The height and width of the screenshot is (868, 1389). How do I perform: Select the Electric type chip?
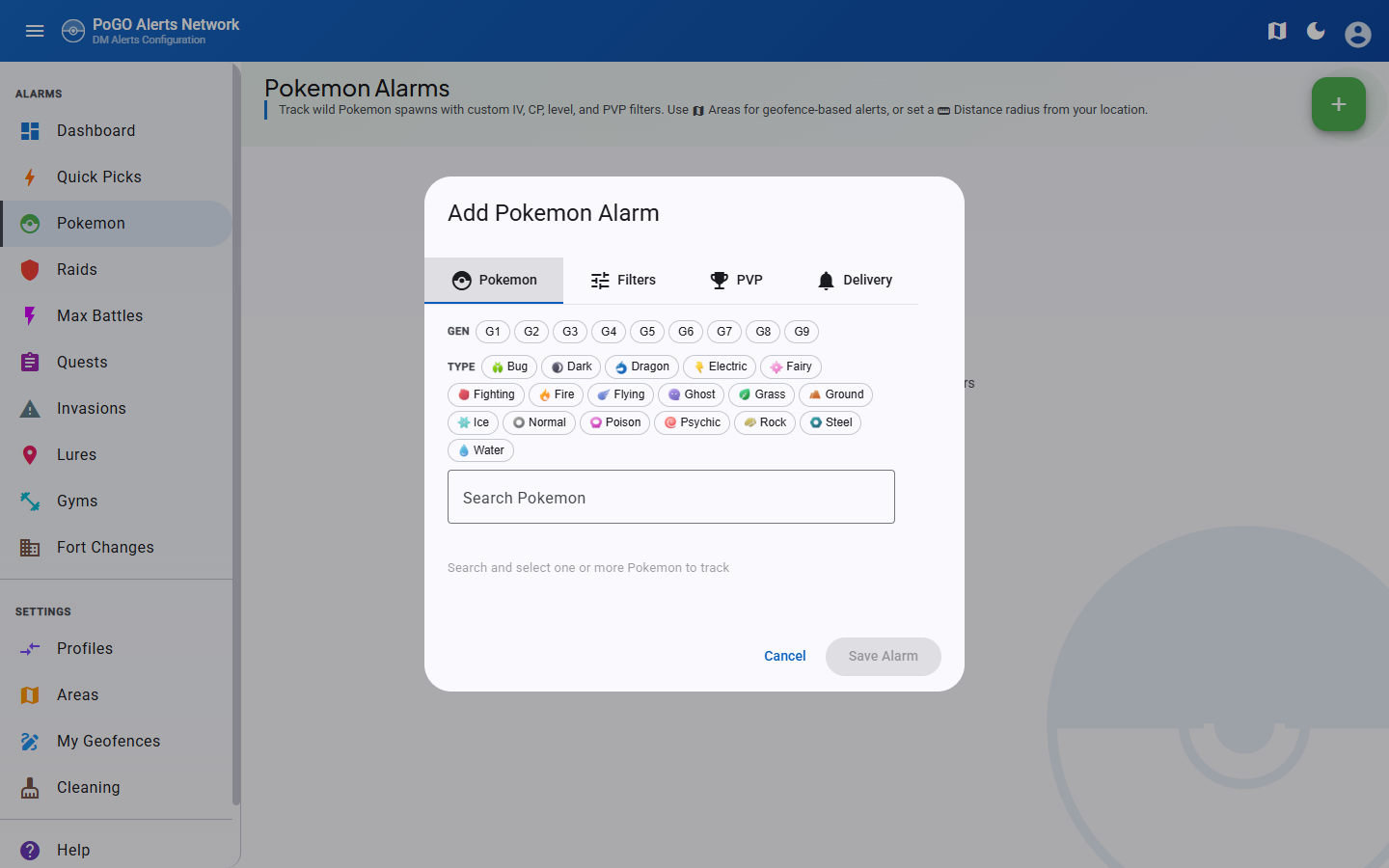tap(720, 367)
